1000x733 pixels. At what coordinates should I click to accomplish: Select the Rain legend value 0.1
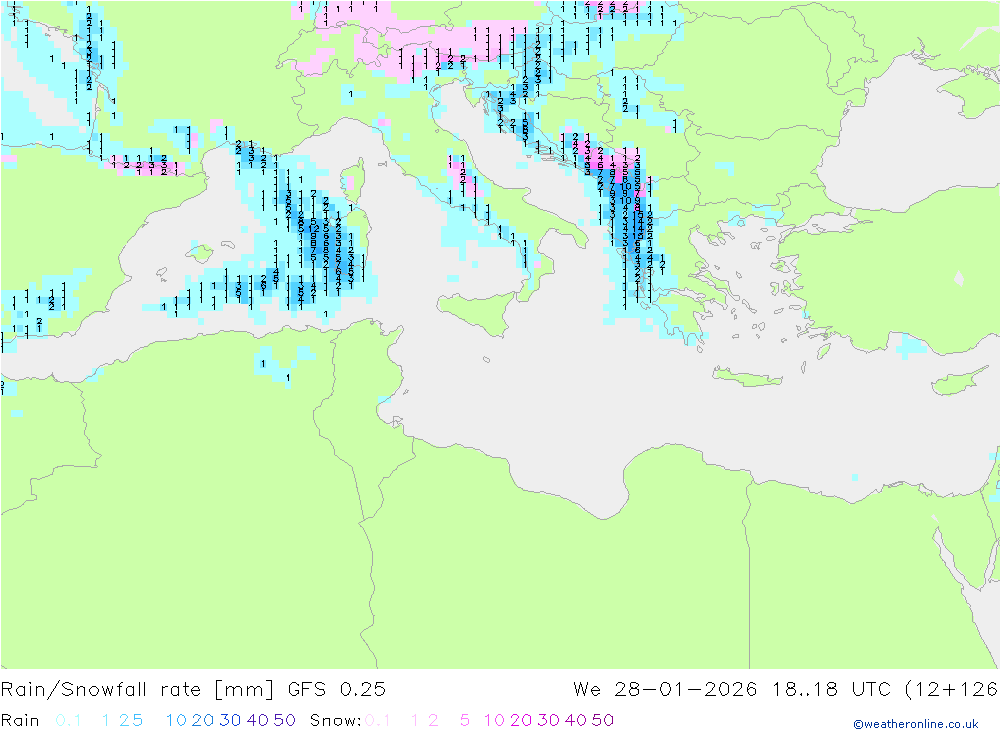[x=68, y=720]
